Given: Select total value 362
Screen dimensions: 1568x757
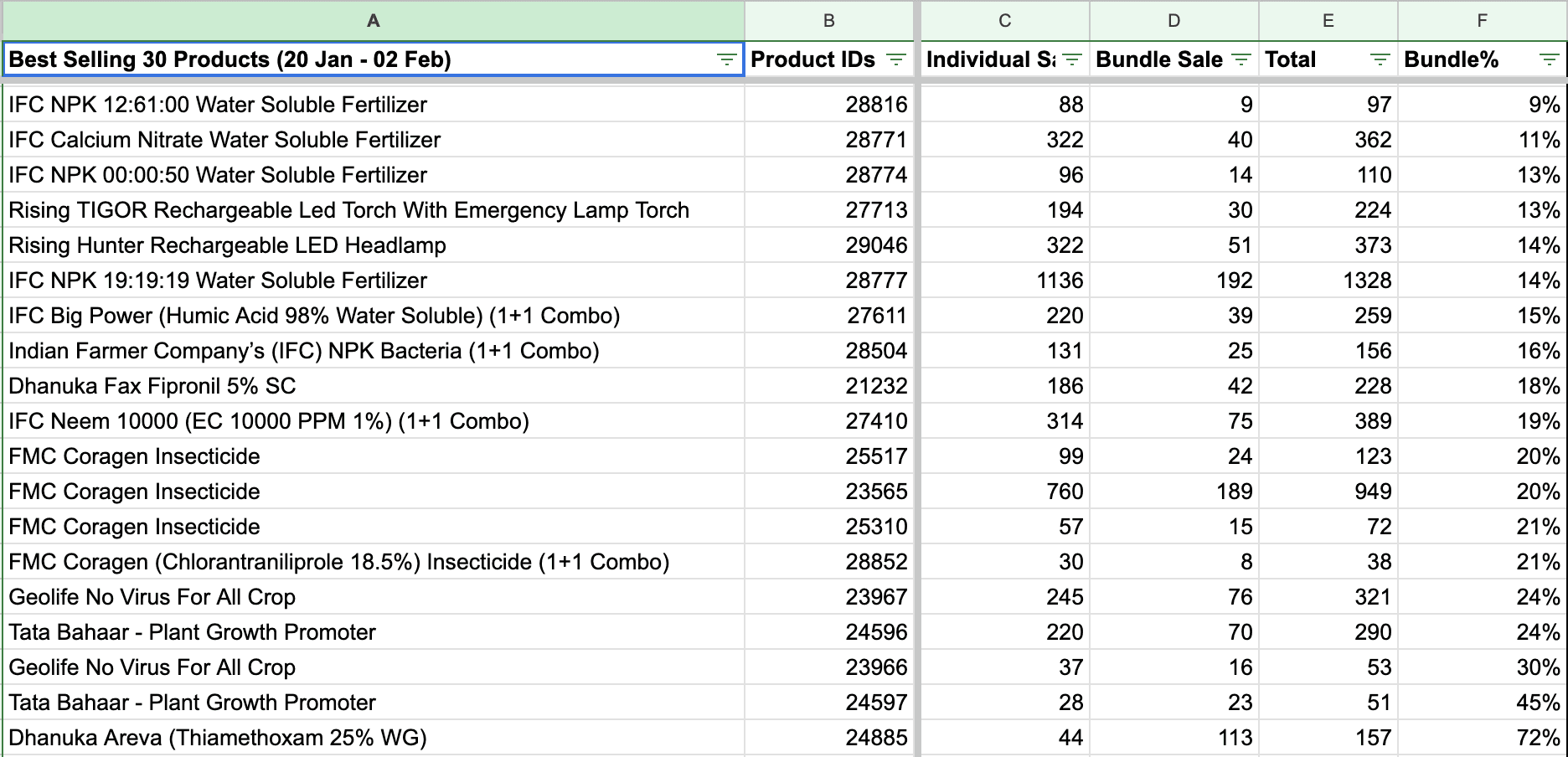Looking at the screenshot, I should [1328, 140].
